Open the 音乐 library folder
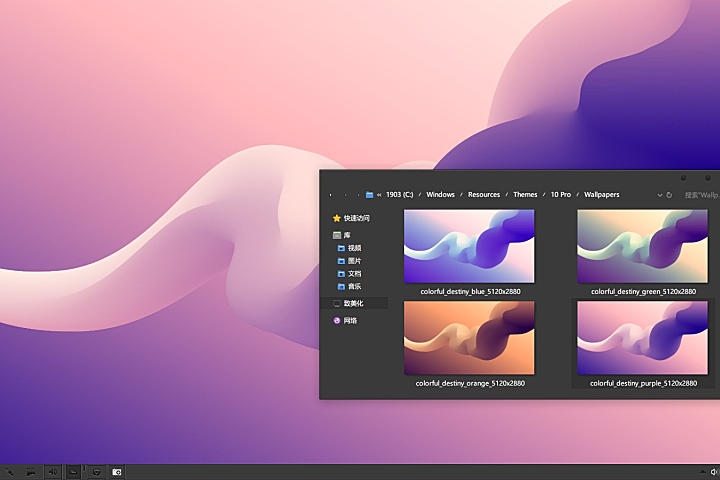The width and height of the screenshot is (720, 480). (x=354, y=287)
